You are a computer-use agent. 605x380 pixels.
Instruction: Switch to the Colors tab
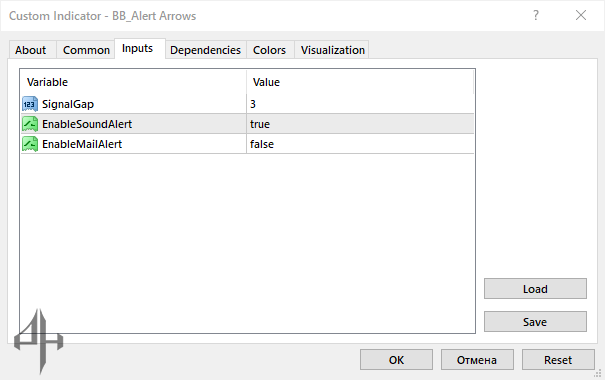pyautogui.click(x=269, y=50)
